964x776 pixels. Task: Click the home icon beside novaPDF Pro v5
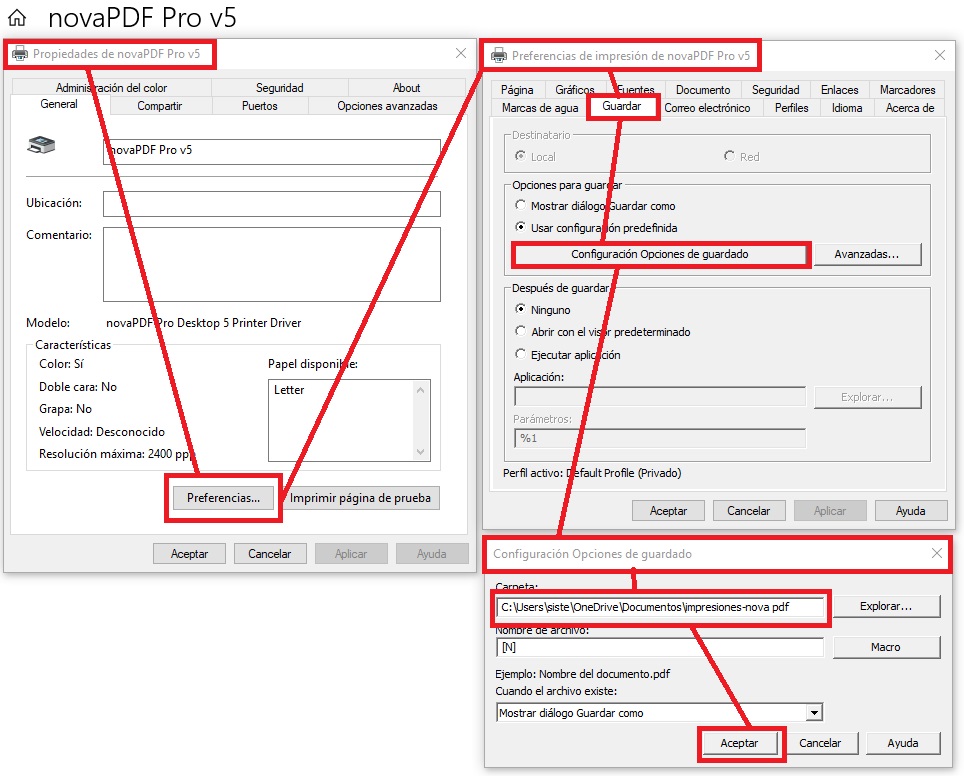tap(17, 18)
